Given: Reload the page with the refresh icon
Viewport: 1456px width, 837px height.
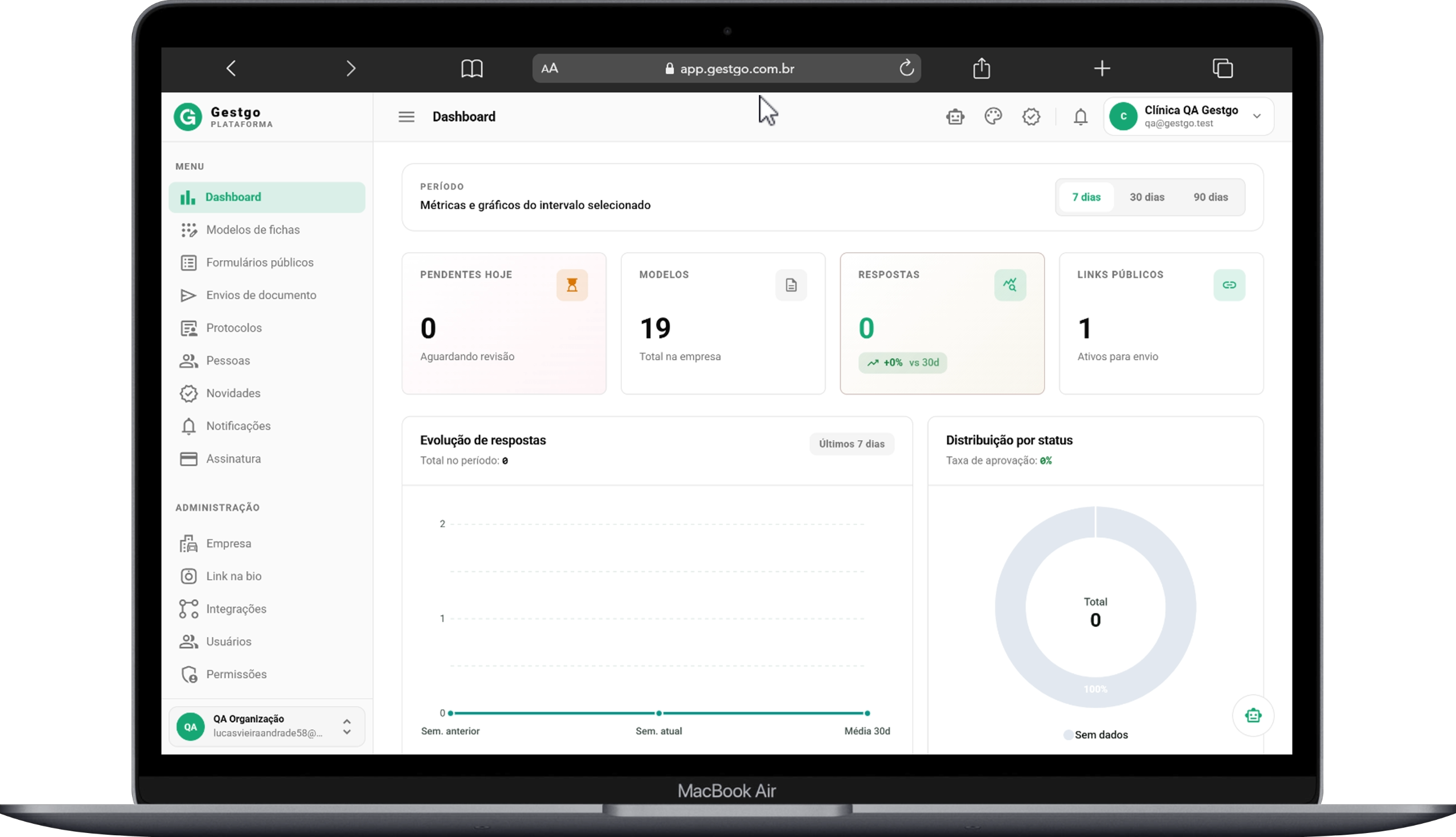Looking at the screenshot, I should [906, 68].
